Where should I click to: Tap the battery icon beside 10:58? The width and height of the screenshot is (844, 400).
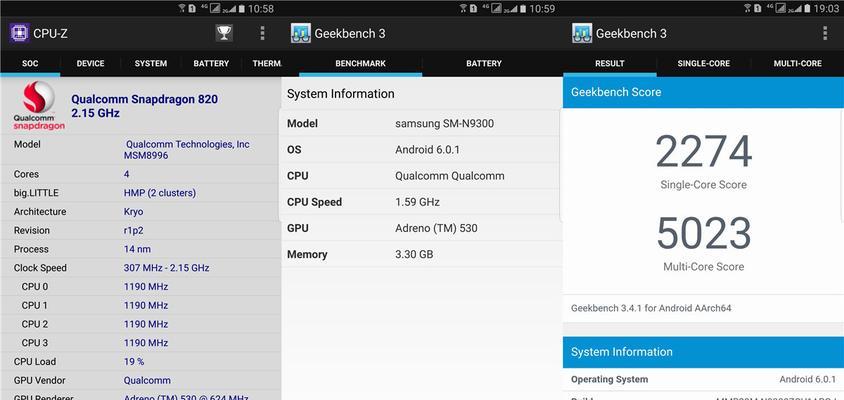[242, 9]
